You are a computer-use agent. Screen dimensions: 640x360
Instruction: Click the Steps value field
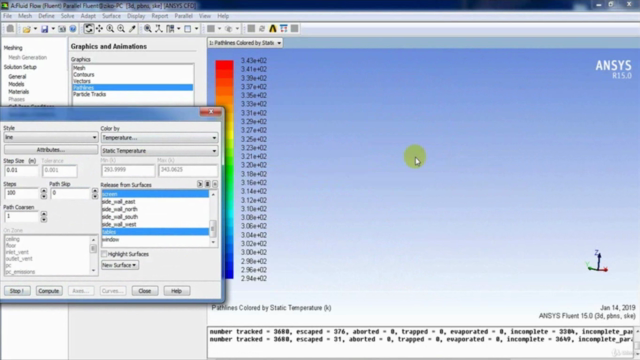click(21, 193)
